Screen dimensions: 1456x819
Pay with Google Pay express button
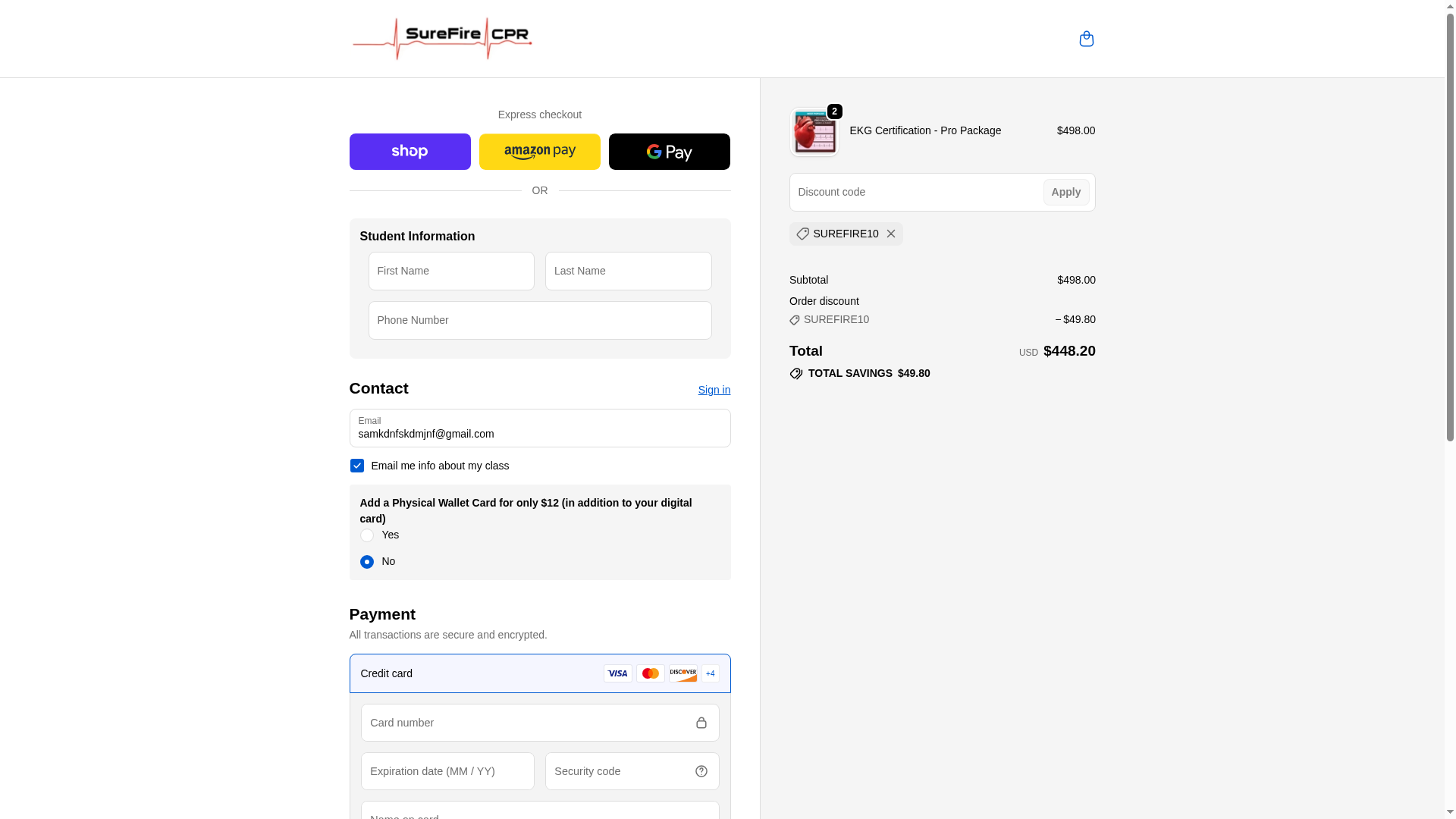[669, 152]
